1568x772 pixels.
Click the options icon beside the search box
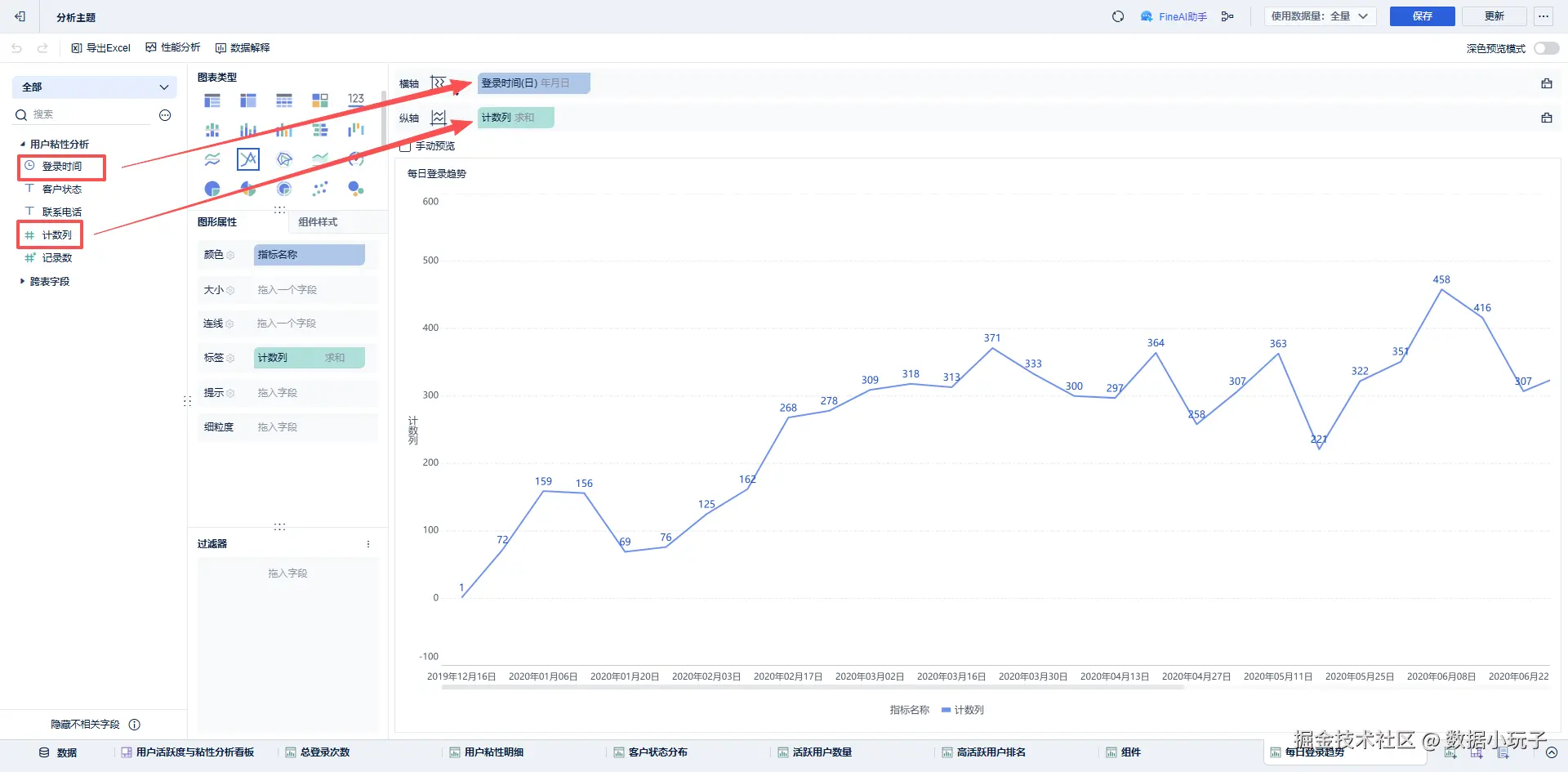(165, 115)
